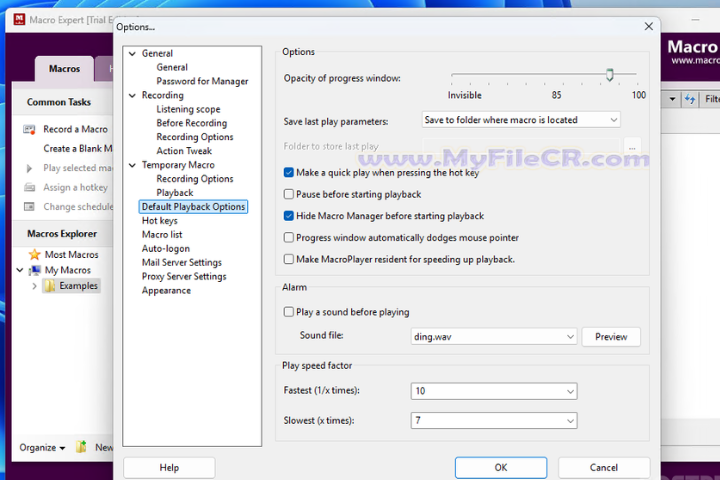Viewport: 720px width, 480px height.
Task: Click Folder to store last play field
Action: pos(521,147)
